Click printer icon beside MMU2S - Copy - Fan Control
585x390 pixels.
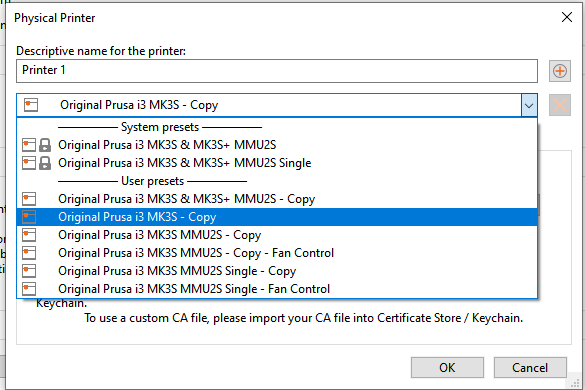[x=29, y=253]
